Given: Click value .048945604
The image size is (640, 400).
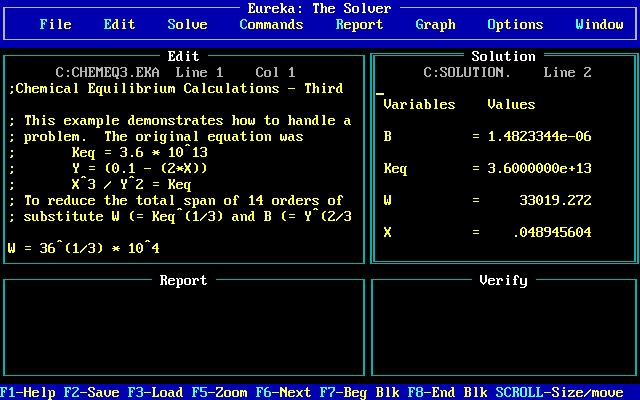Looking at the screenshot, I should (x=551, y=232).
